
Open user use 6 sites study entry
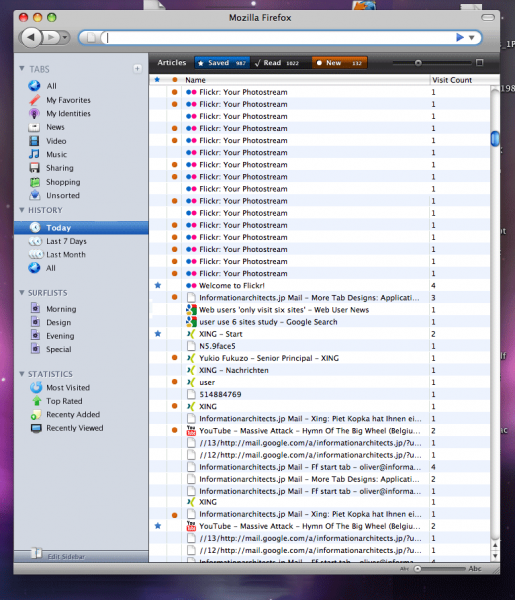click(x=268, y=322)
